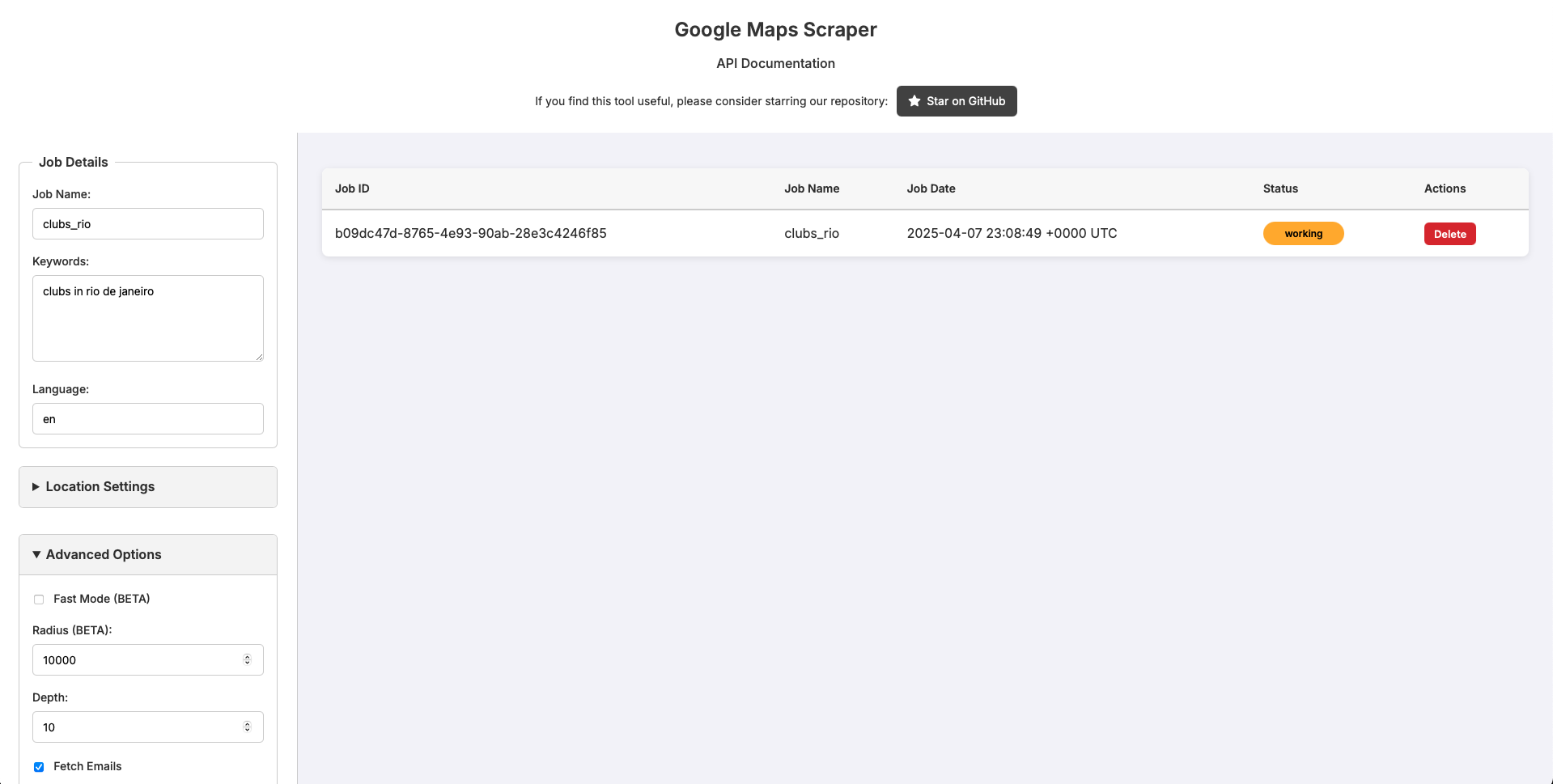
Task: Click the Radius (BETA) number field
Action: pyautogui.click(x=138, y=660)
